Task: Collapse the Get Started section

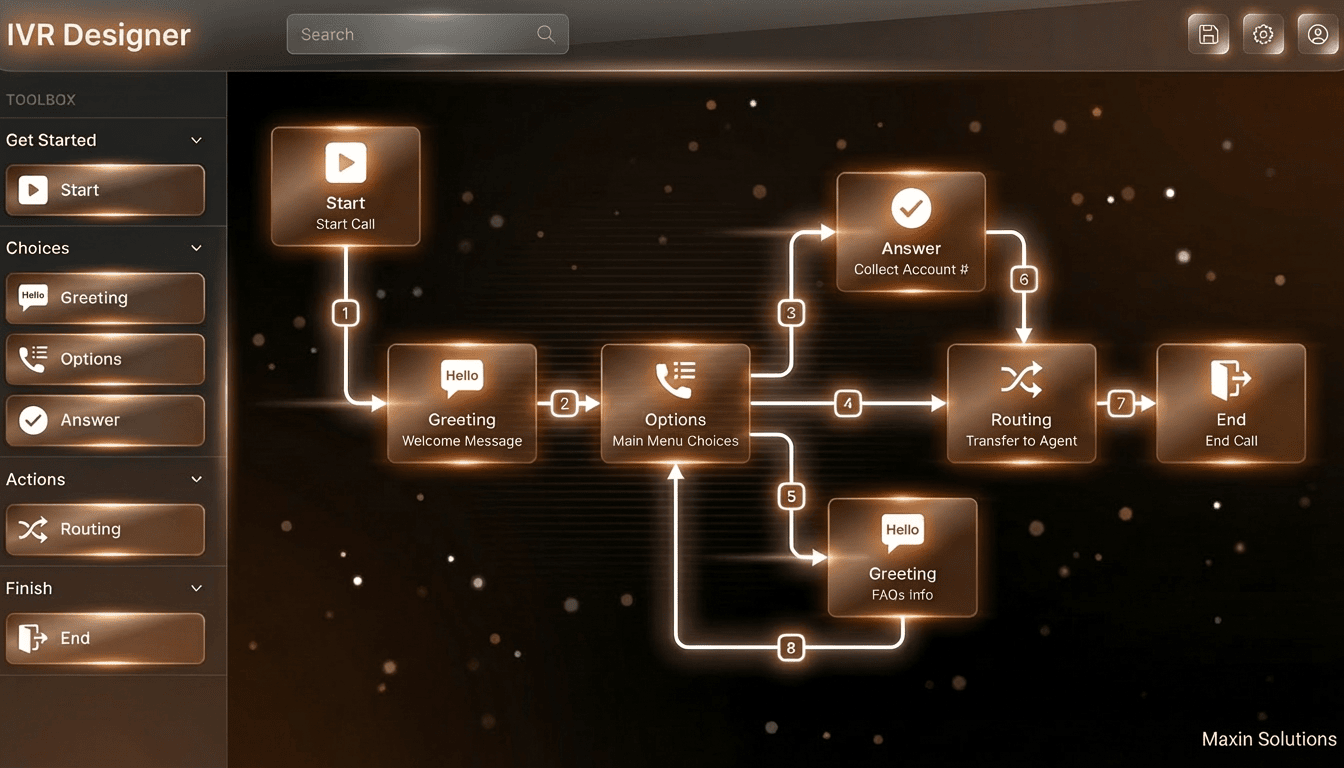Action: [196, 140]
